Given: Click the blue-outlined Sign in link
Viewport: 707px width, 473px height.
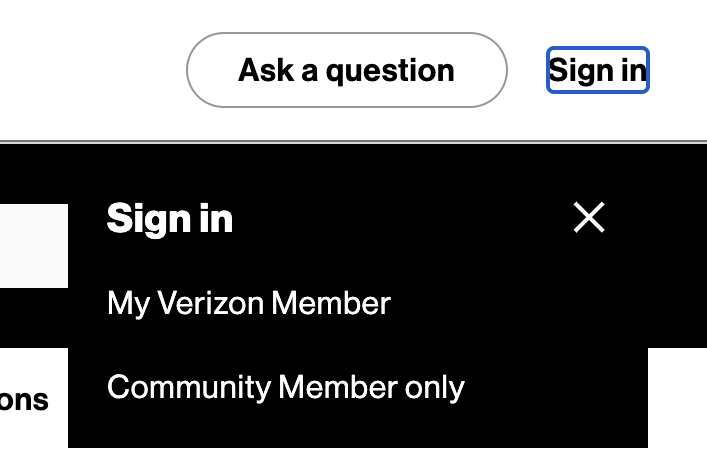Looking at the screenshot, I should click(x=598, y=70).
